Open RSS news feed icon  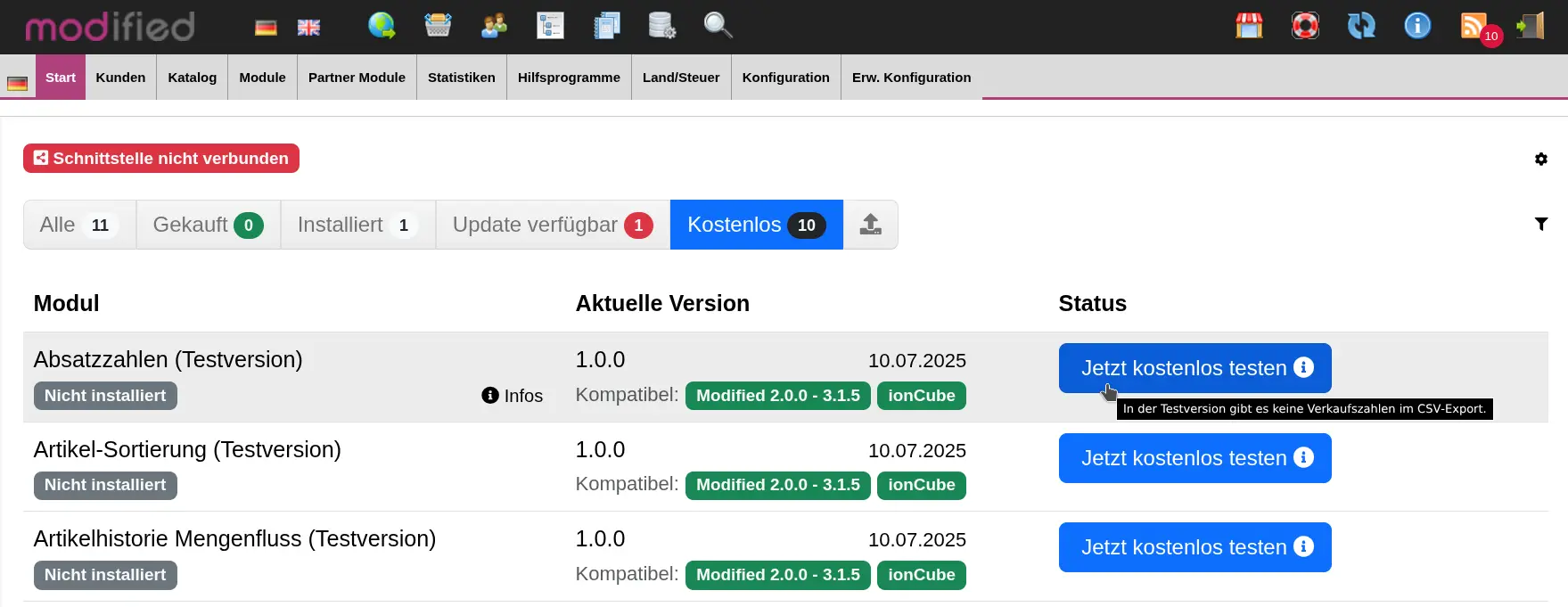[1474, 26]
